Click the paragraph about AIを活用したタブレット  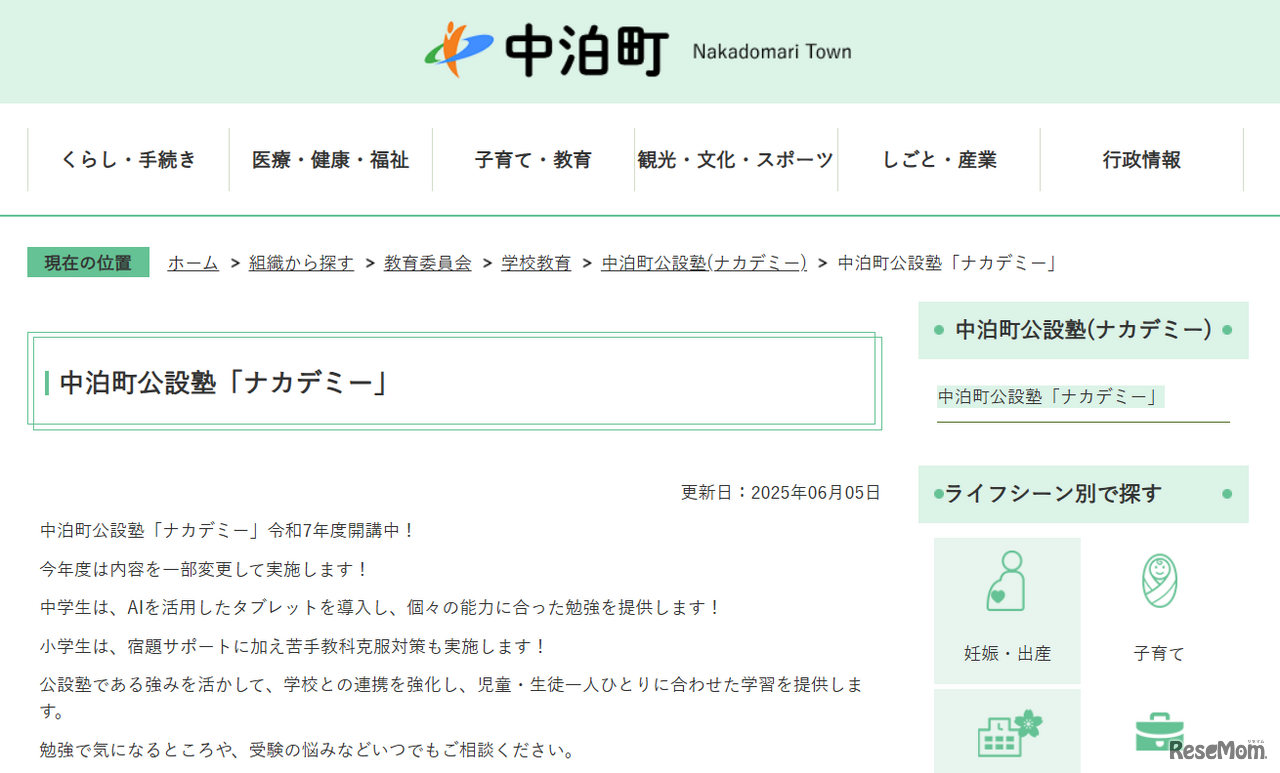381,608
